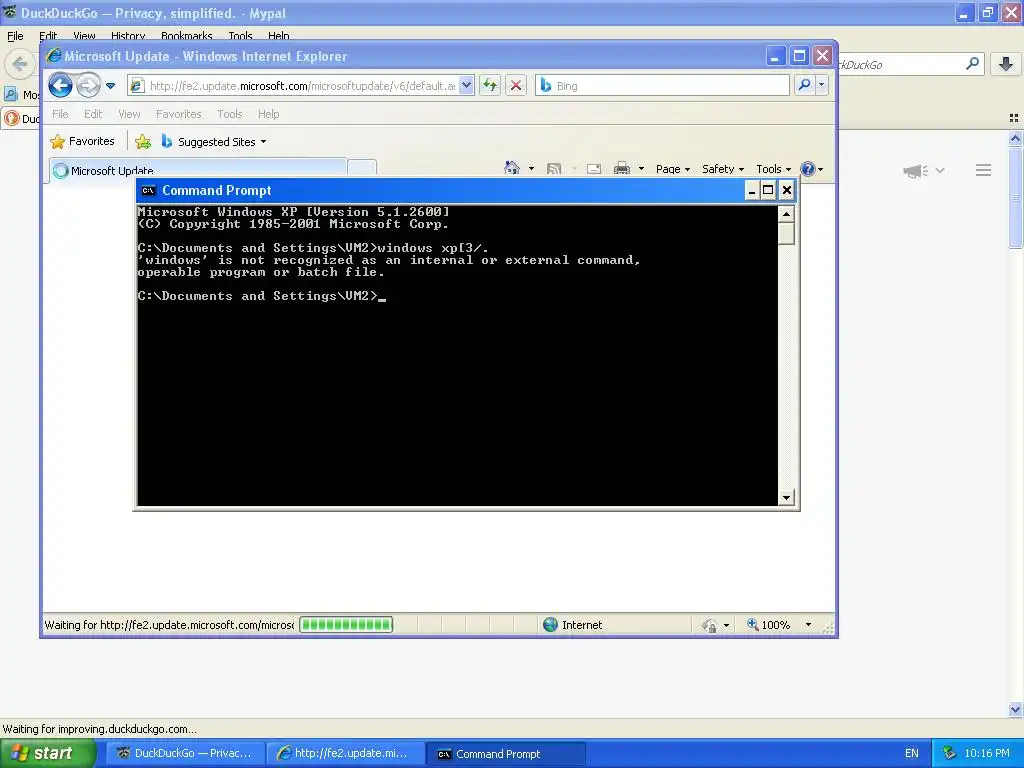
Task: Click the IE Home icon
Action: (512, 168)
